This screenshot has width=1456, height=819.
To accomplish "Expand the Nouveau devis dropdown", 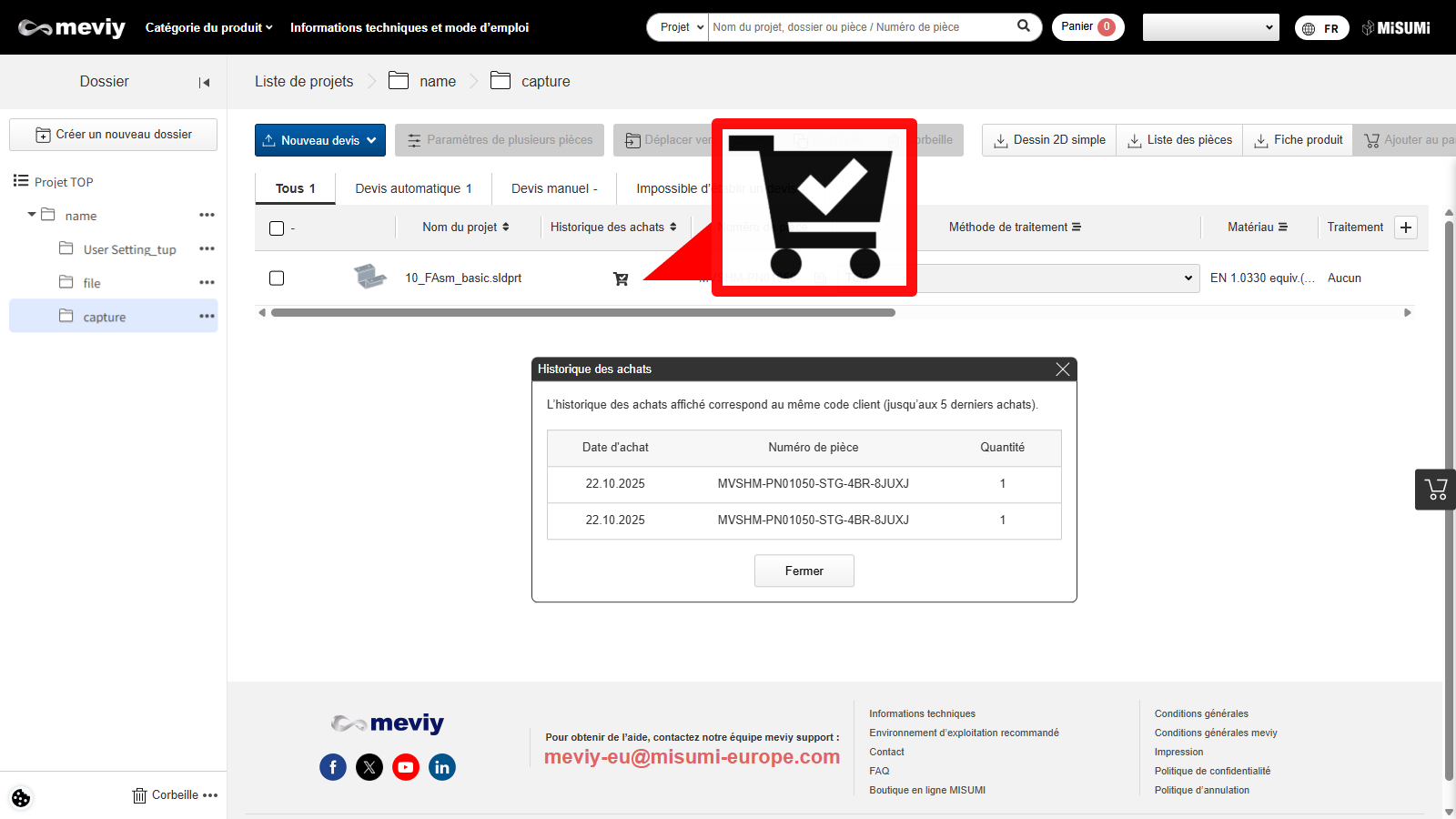I will [x=371, y=140].
